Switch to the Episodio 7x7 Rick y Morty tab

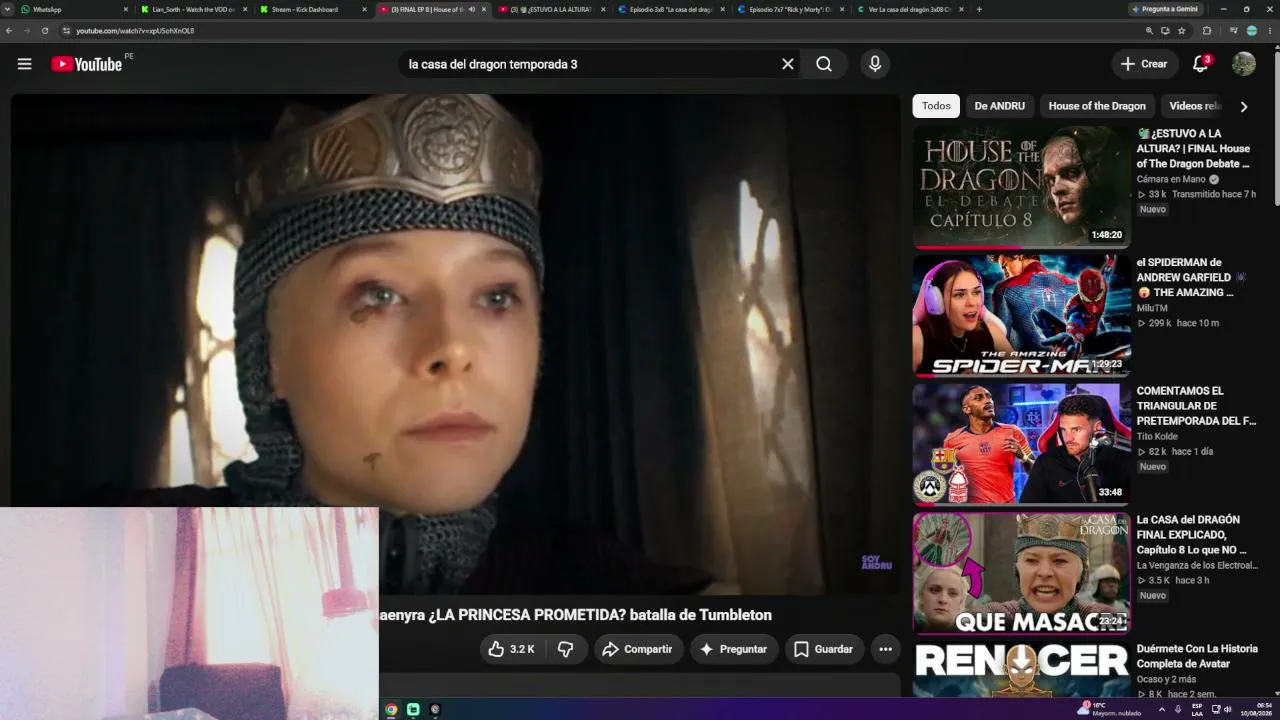click(x=789, y=9)
